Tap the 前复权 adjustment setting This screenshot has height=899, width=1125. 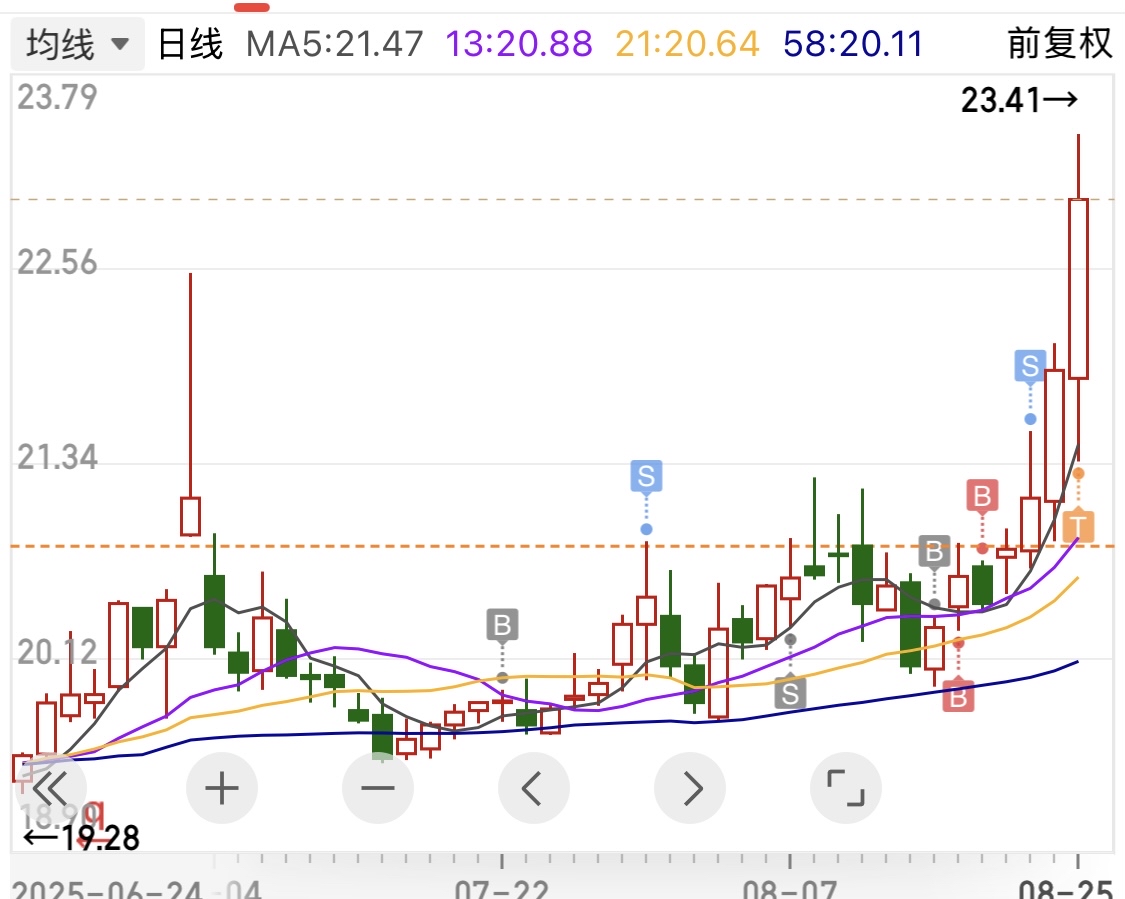point(1060,44)
